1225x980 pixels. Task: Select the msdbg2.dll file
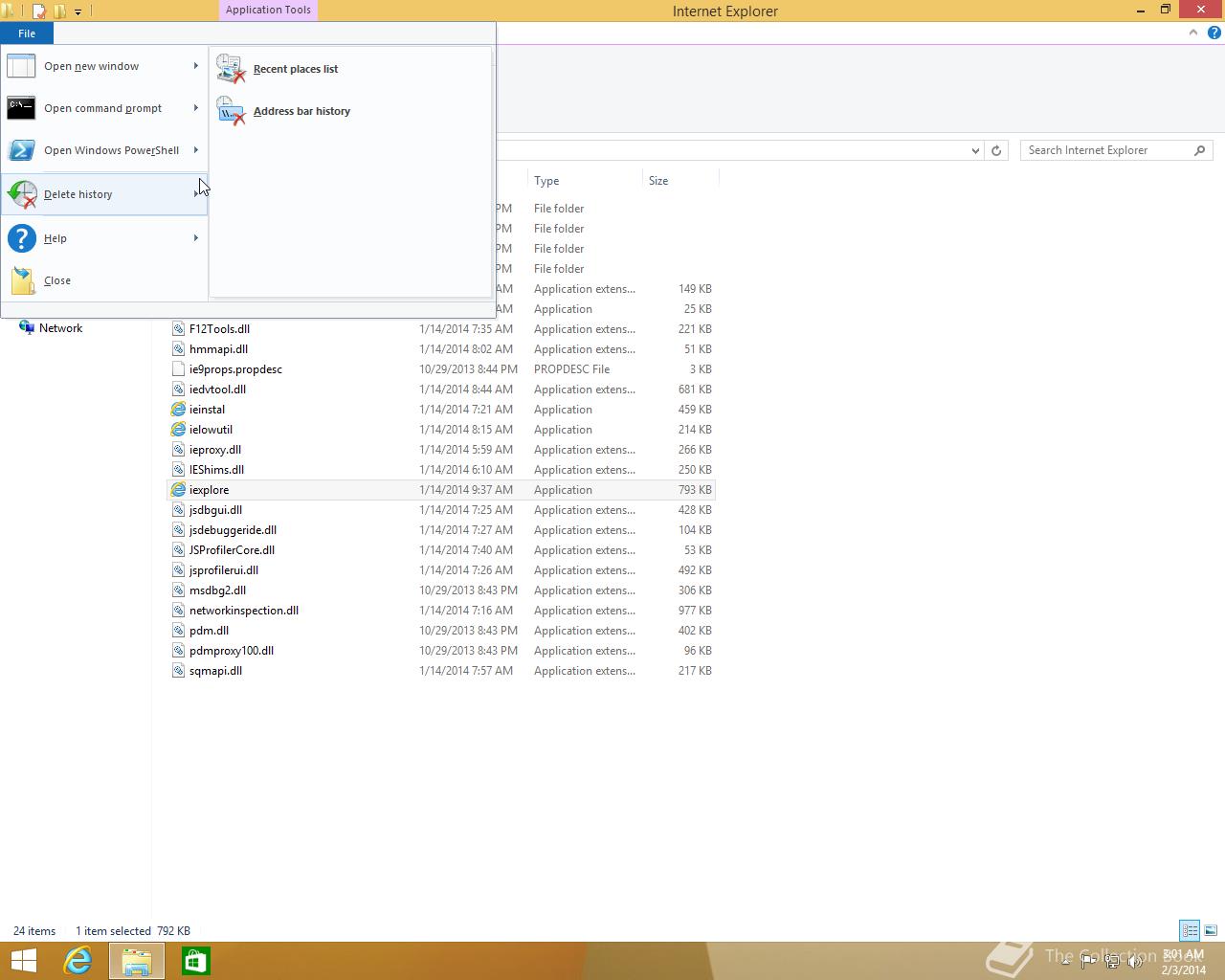coord(217,590)
